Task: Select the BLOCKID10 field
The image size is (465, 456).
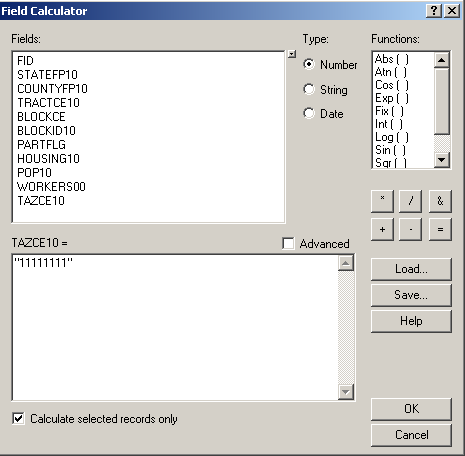Action: 46,131
